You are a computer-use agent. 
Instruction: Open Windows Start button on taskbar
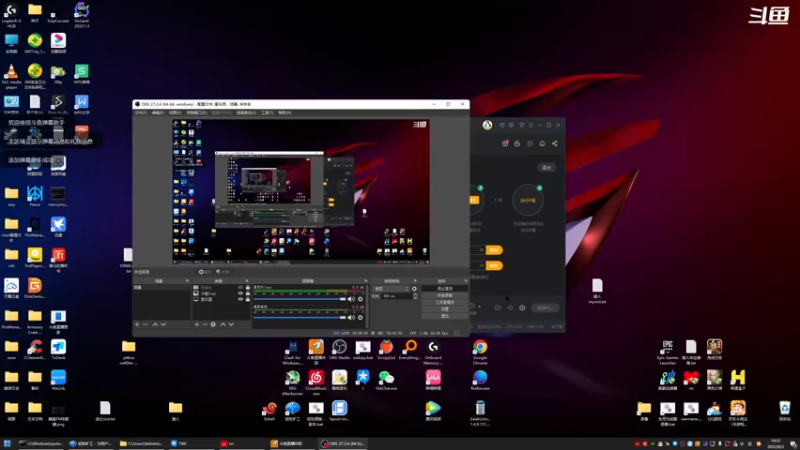(7, 443)
